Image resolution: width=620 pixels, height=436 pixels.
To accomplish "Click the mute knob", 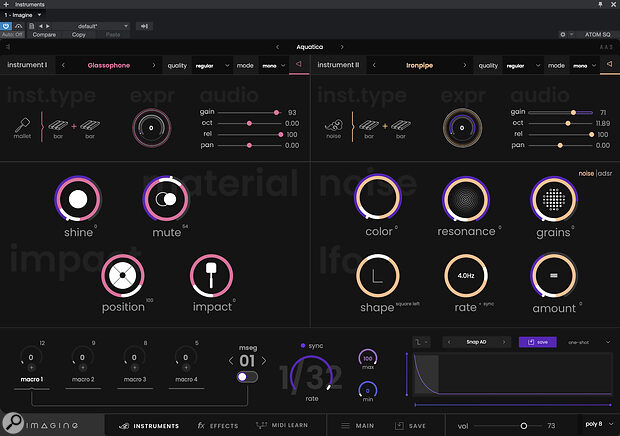I will [x=166, y=199].
